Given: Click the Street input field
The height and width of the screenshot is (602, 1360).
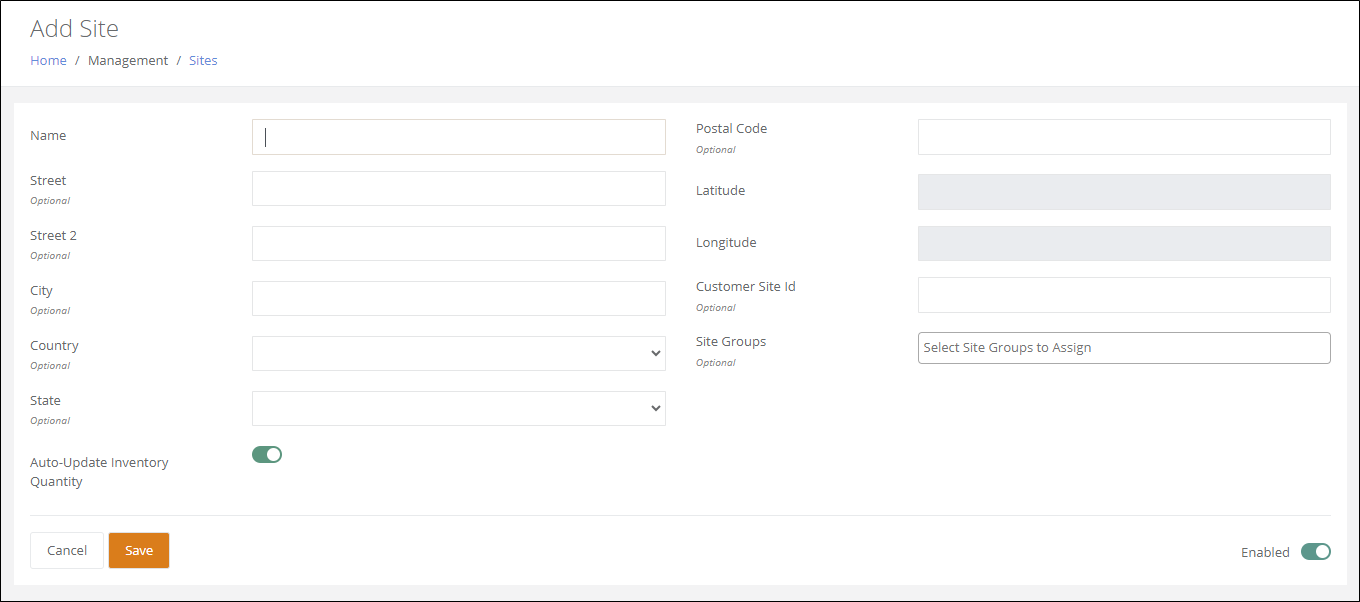Looking at the screenshot, I should coord(458,188).
